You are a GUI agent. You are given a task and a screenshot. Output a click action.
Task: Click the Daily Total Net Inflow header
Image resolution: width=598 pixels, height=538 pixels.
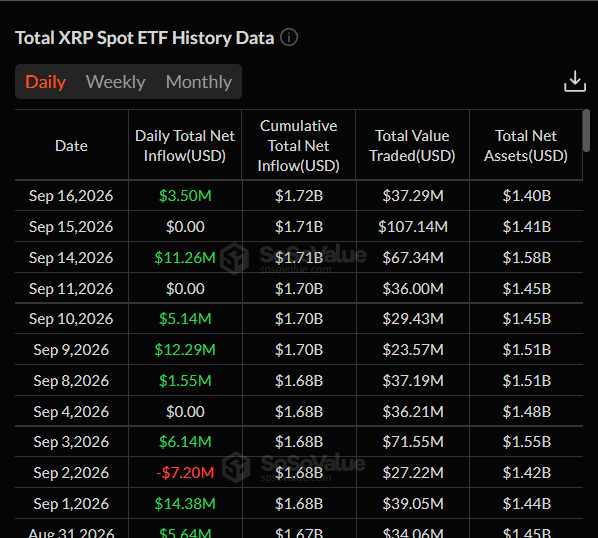pyautogui.click(x=185, y=146)
